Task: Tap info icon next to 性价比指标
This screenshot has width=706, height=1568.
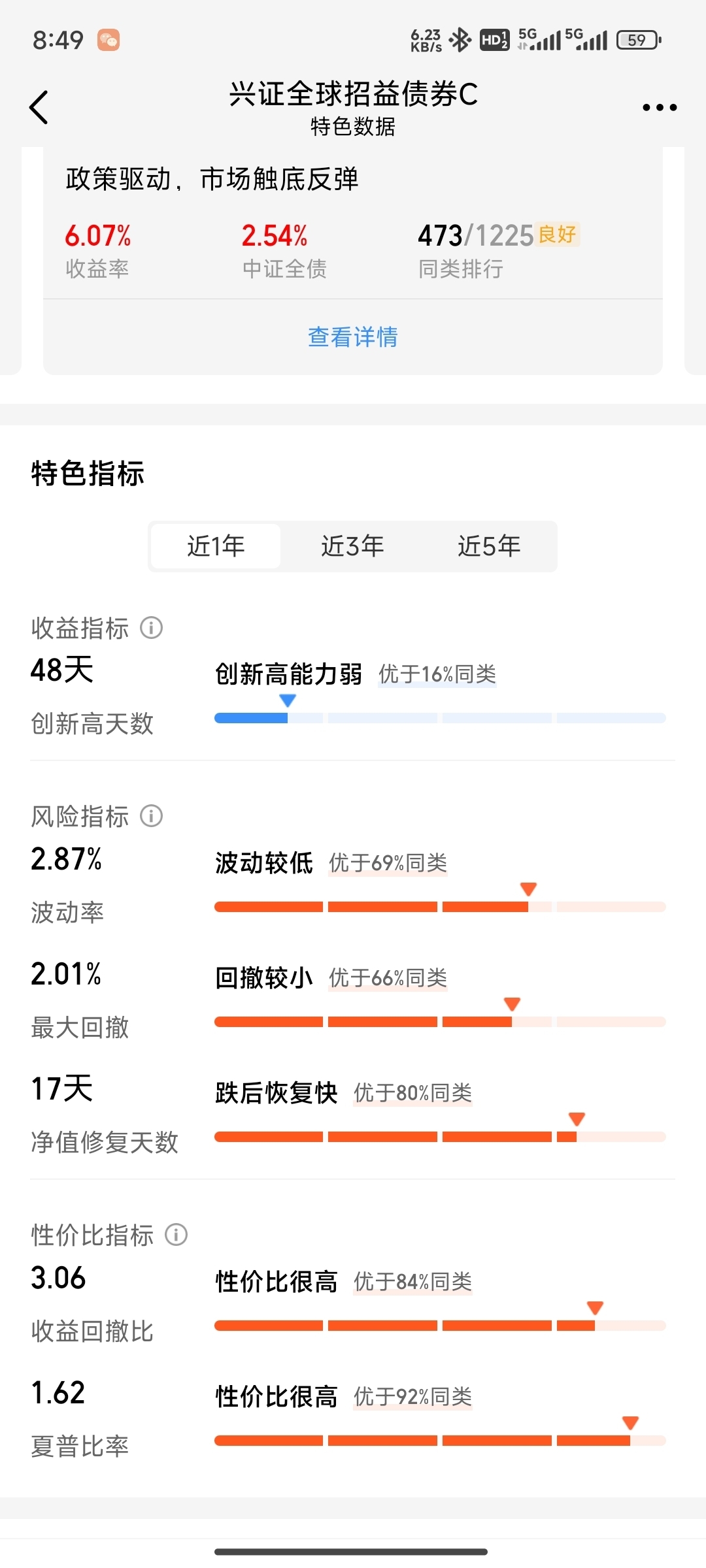Action: 176,1235
